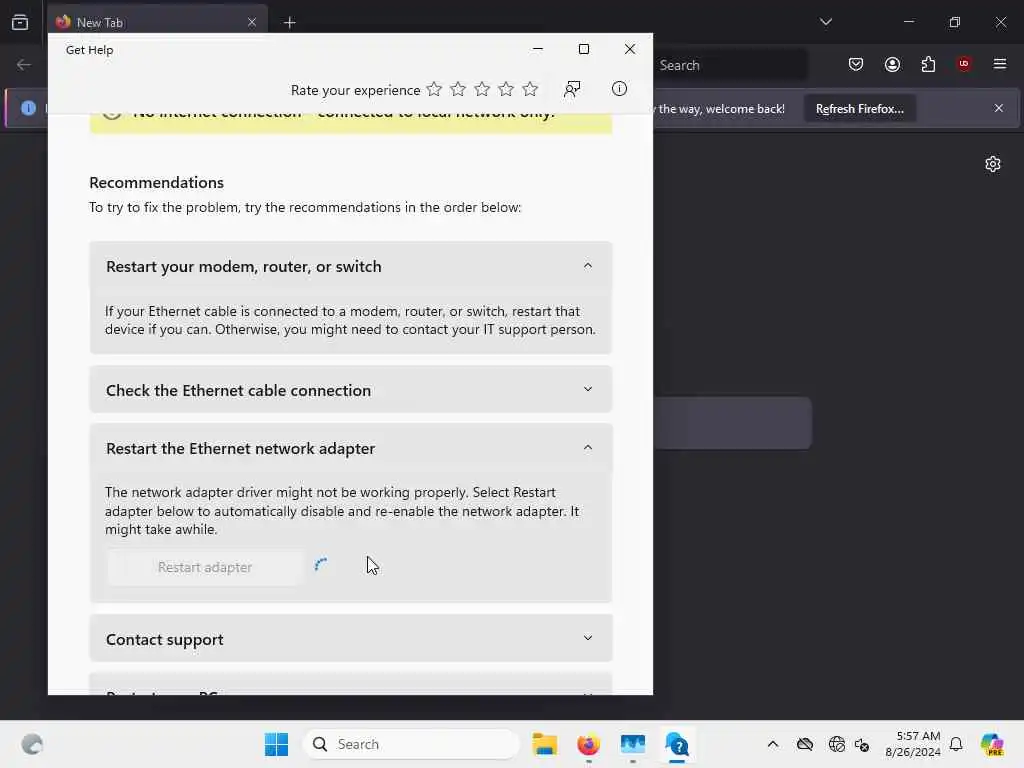Open the uBlock Origin extension icon
This screenshot has height=768, width=1024.
(x=964, y=64)
